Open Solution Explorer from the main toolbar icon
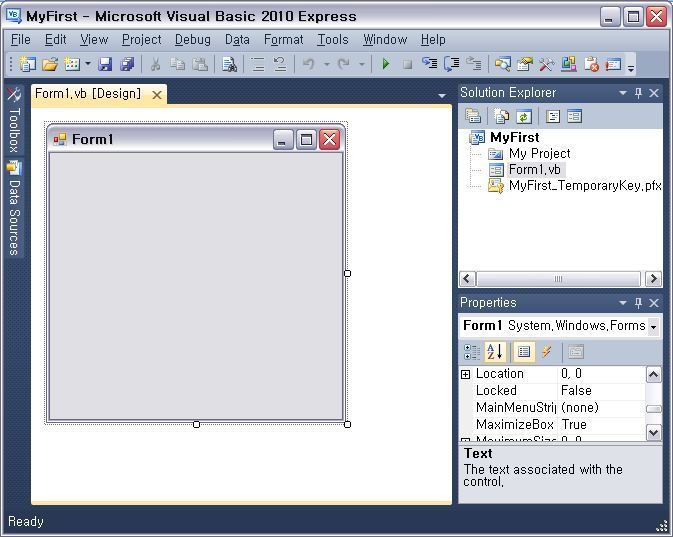 [503, 64]
